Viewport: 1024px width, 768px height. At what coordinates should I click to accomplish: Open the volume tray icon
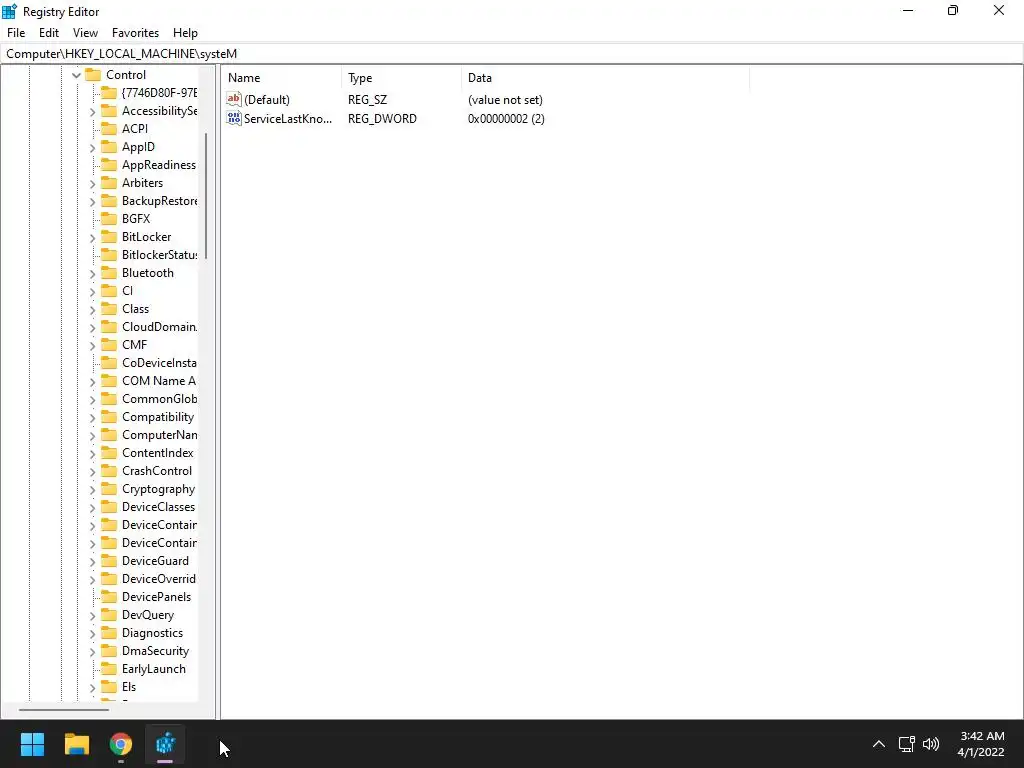(x=931, y=744)
